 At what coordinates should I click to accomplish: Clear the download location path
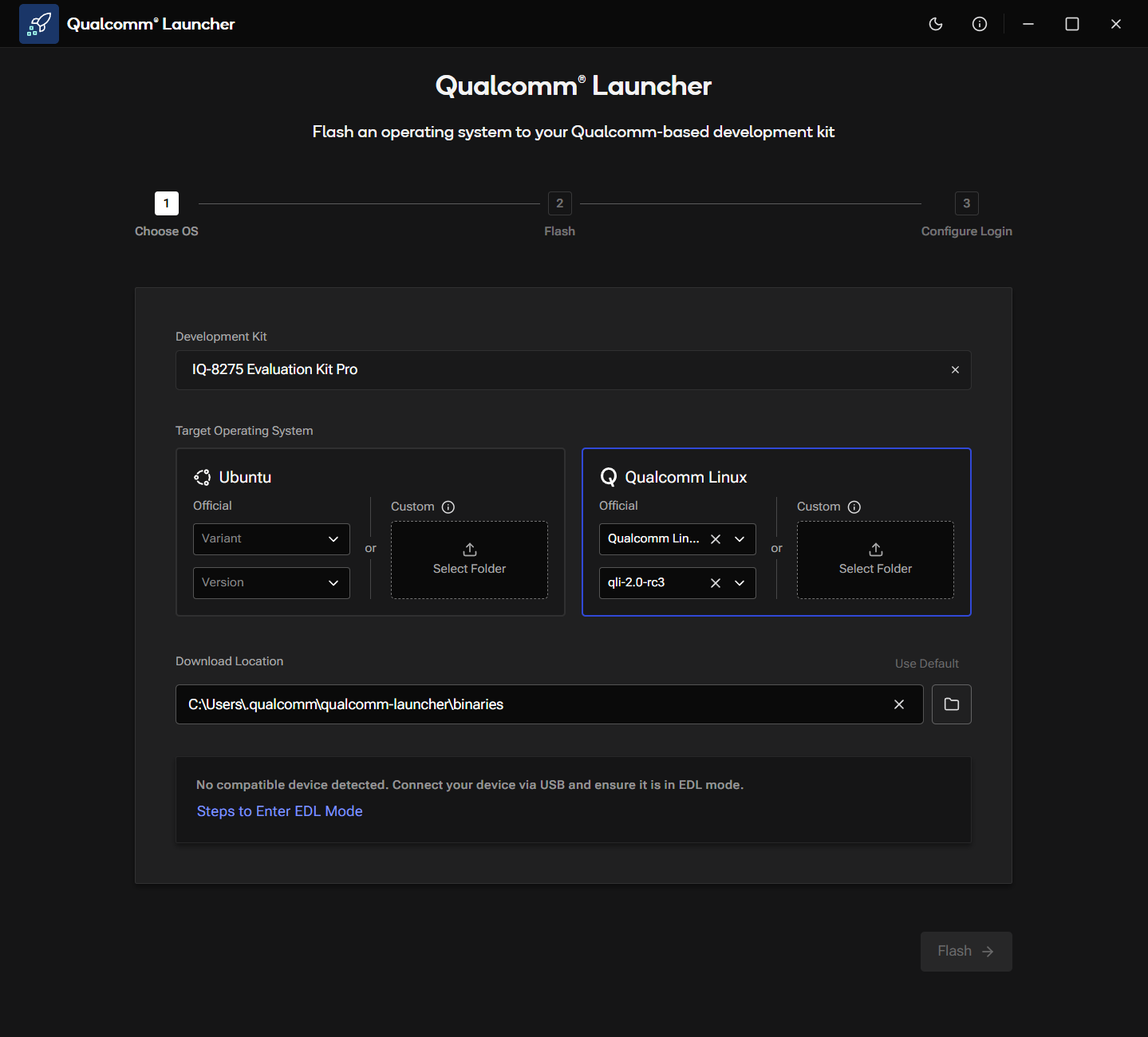(x=899, y=704)
